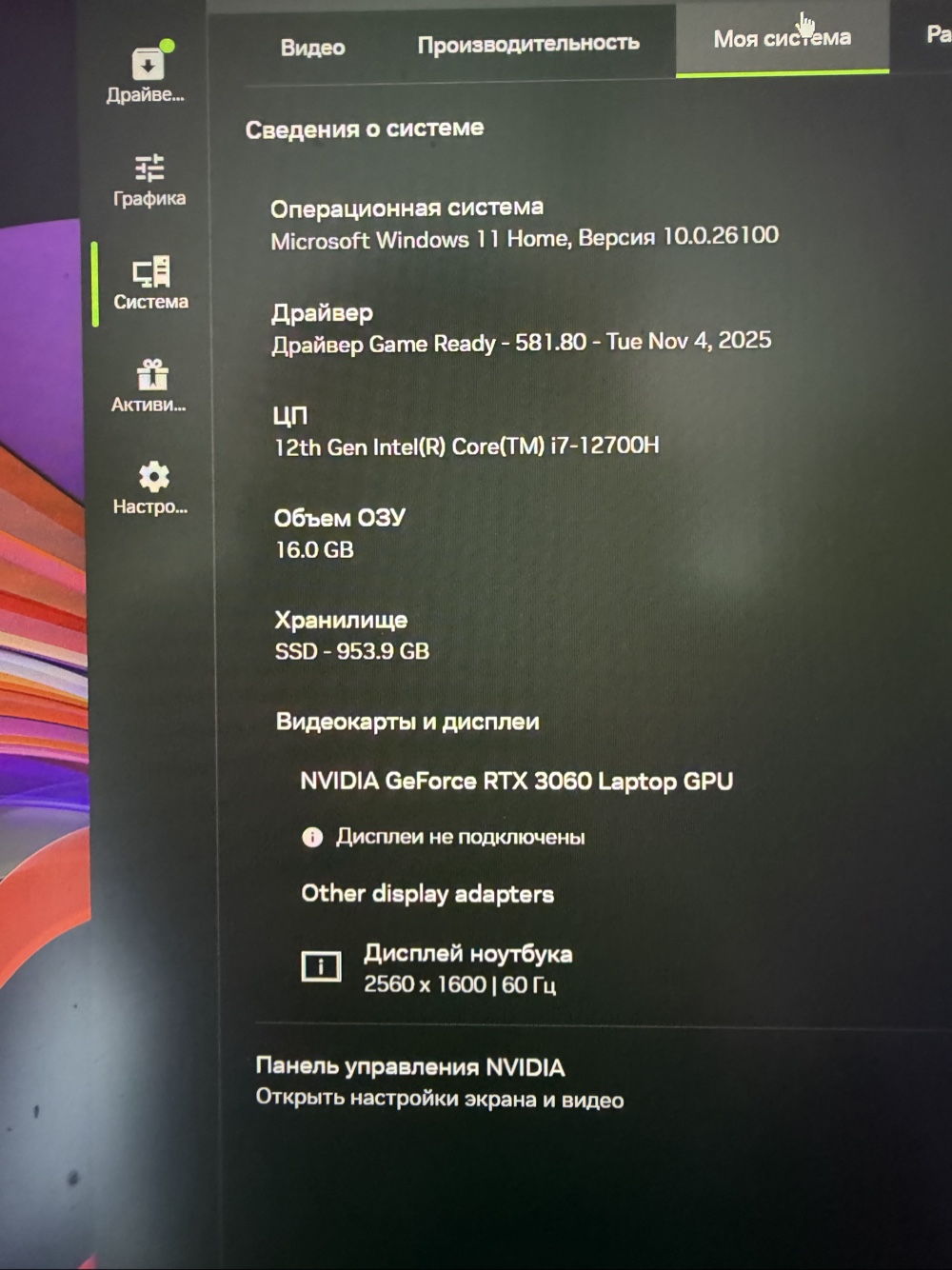
Task: Click the SSD - 953.9 GB storage value
Action: point(352,651)
